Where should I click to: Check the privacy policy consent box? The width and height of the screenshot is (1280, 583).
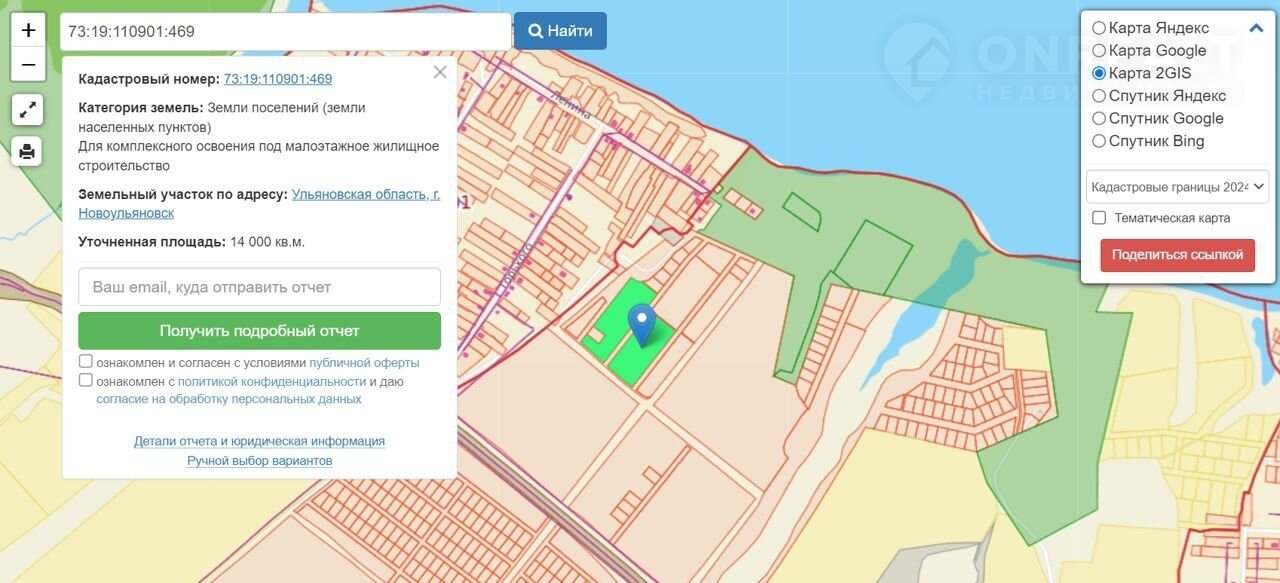tap(86, 381)
